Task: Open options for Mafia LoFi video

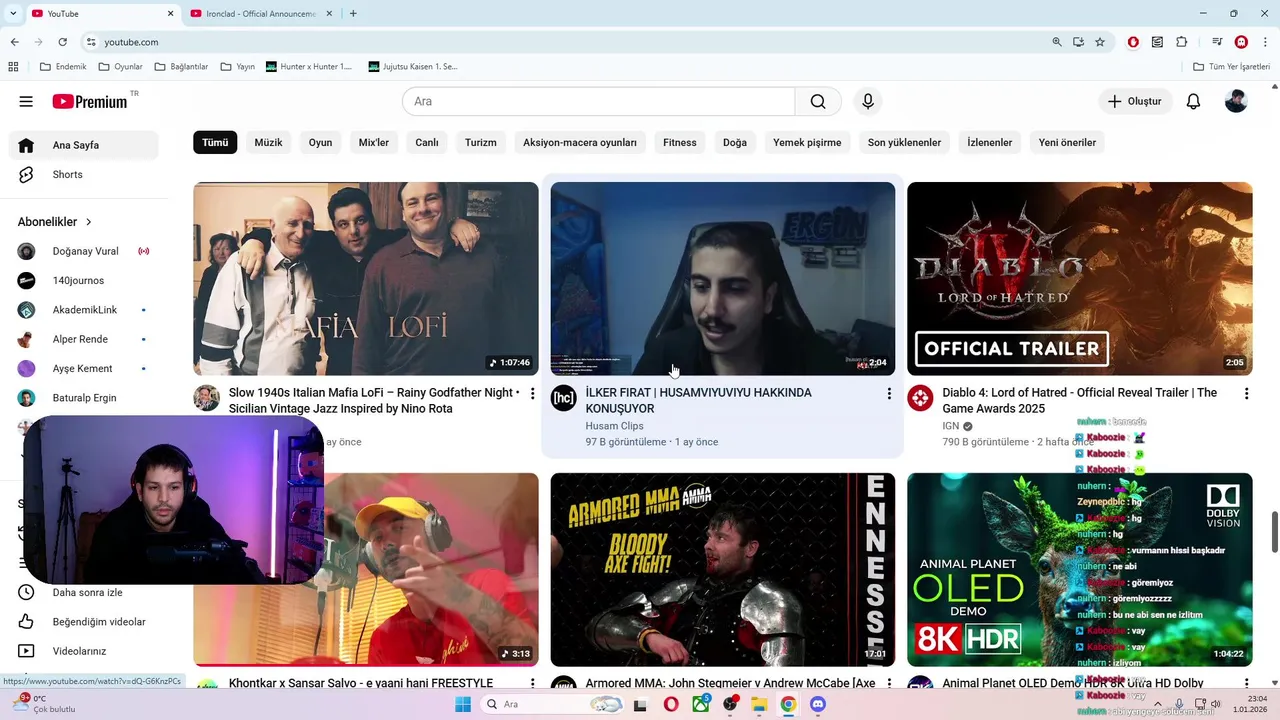Action: tap(532, 394)
